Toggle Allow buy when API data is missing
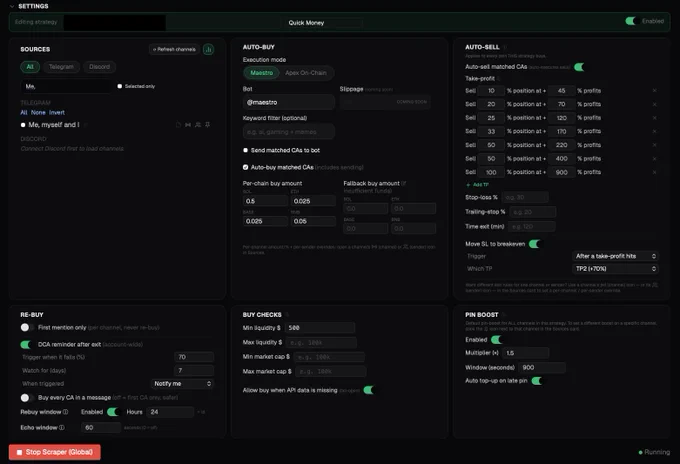The image size is (680, 464). pyautogui.click(x=369, y=390)
